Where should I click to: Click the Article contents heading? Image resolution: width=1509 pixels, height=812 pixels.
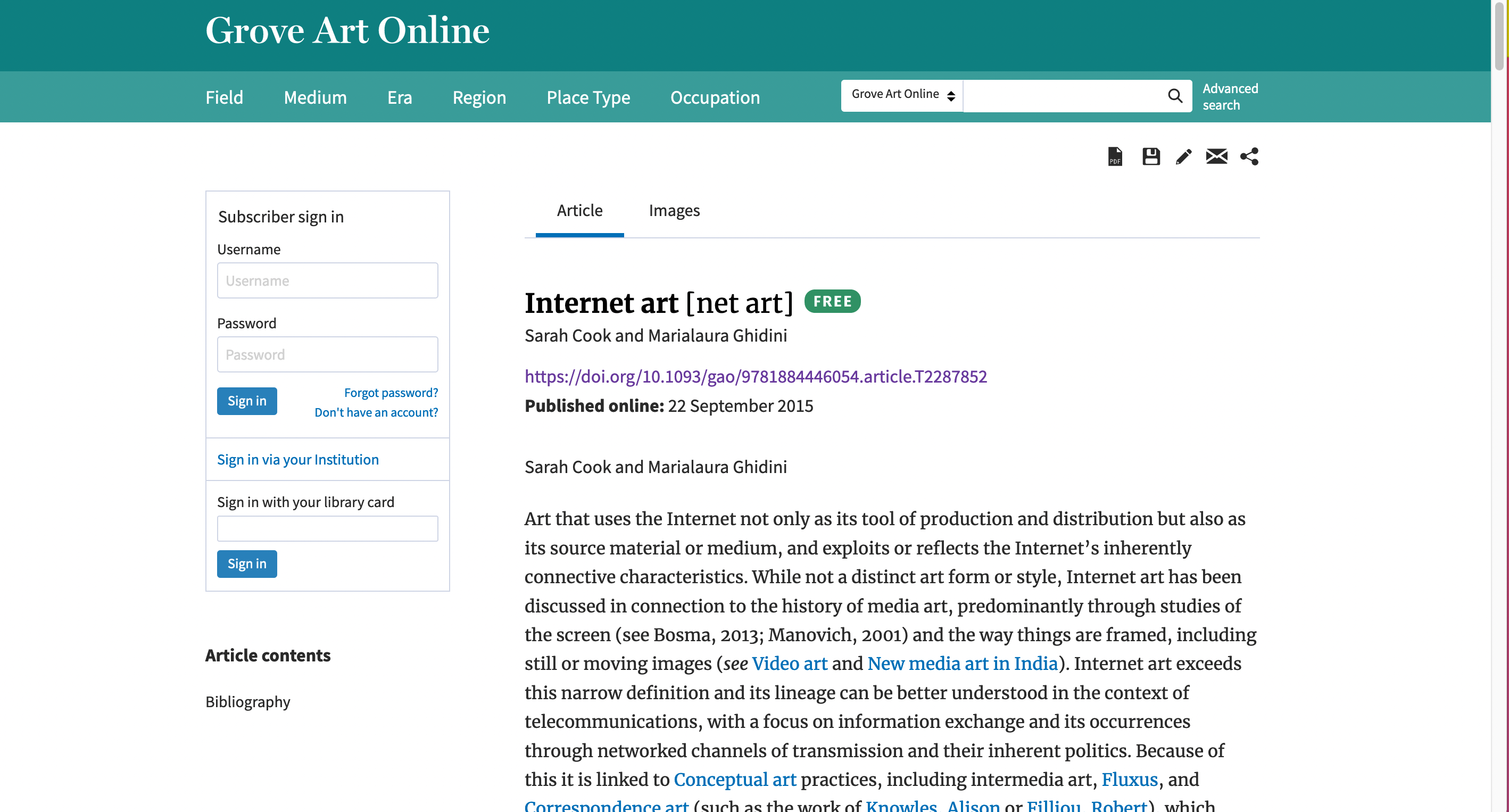pos(268,655)
